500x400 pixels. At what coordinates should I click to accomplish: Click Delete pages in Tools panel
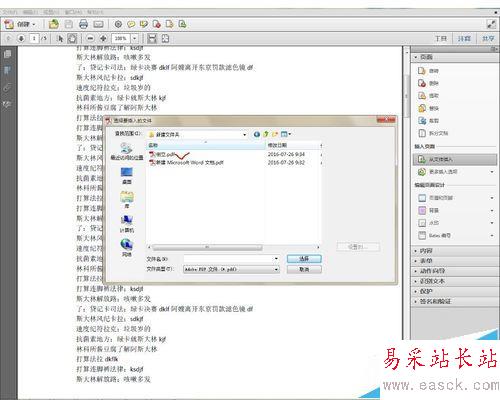click(429, 83)
